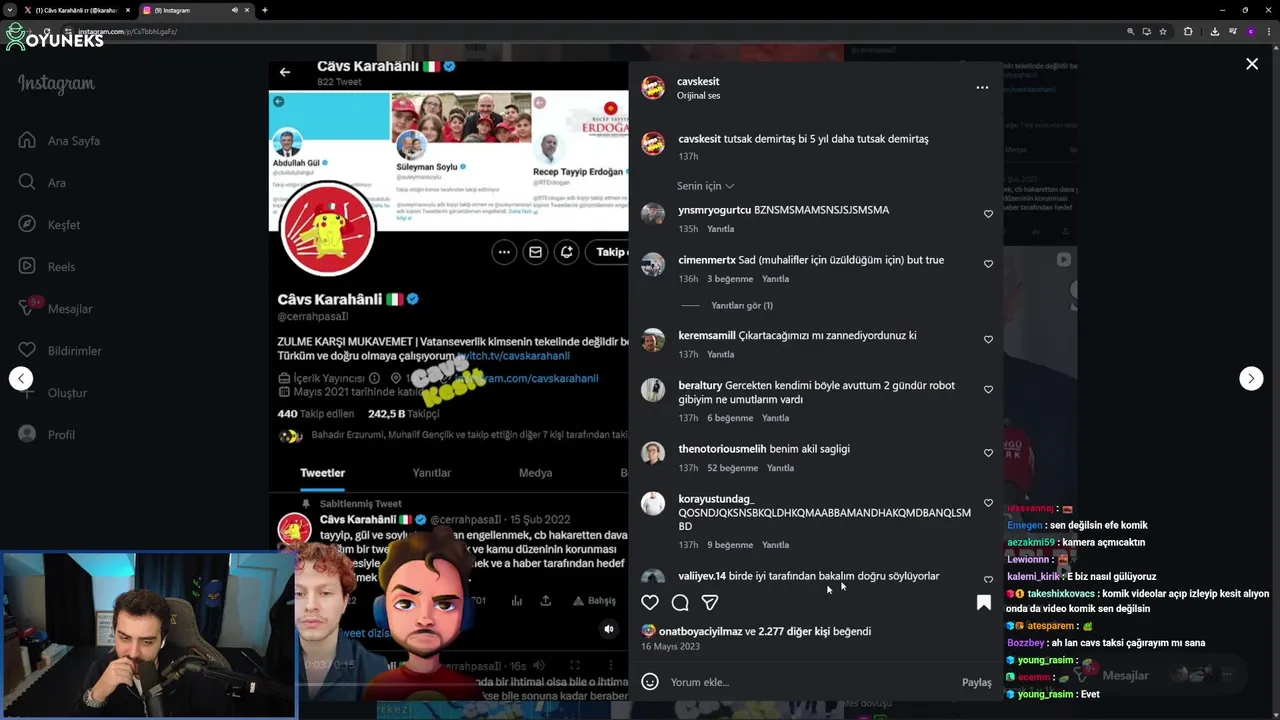
Task: View 52 beğenme likes list
Action: tap(732, 468)
